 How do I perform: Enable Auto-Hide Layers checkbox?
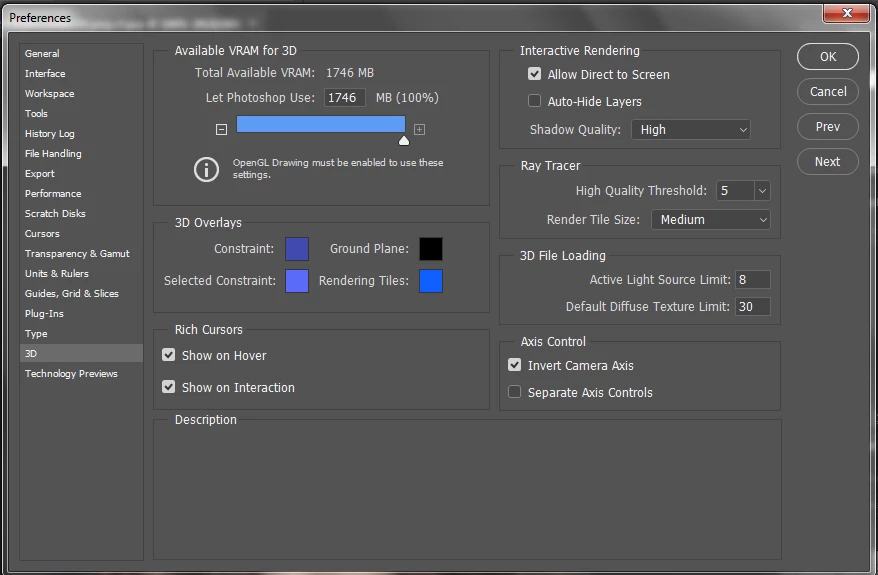tap(534, 101)
